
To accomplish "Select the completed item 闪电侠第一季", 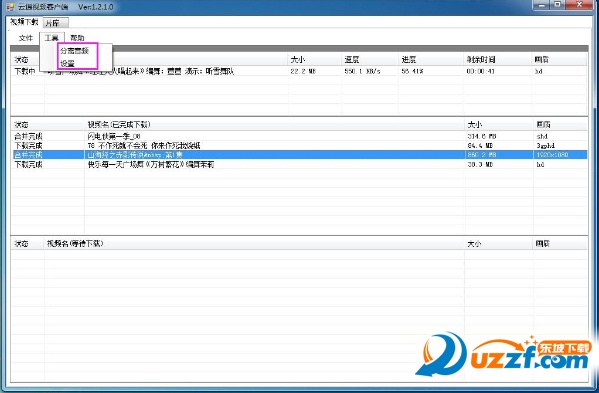I will click(x=299, y=136).
